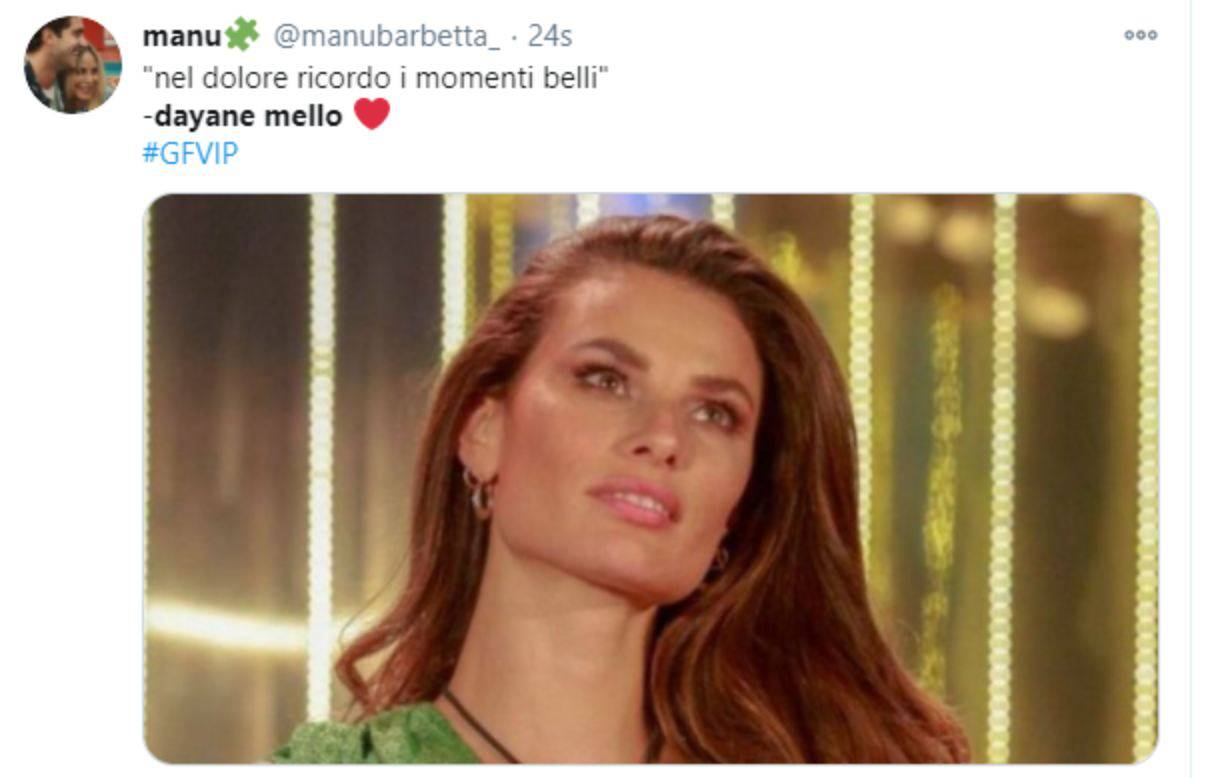Click the manu profile avatar picture
Viewport: 1220px width, 778px height.
click(73, 64)
